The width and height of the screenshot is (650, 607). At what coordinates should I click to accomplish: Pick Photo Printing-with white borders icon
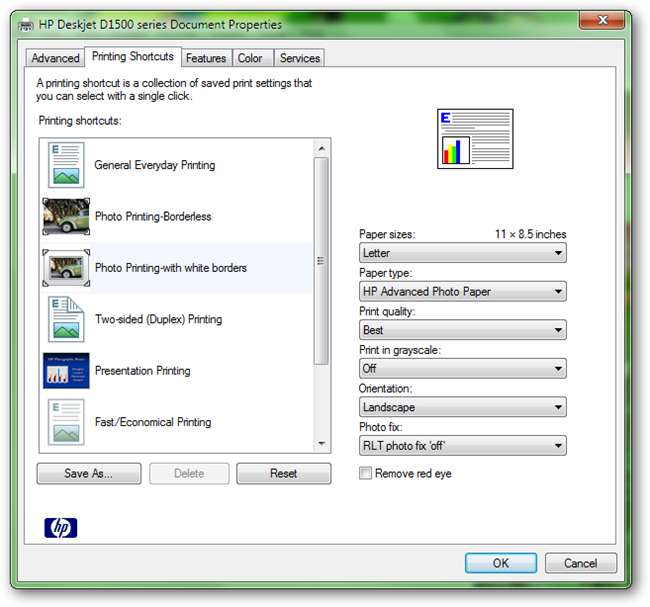(66, 268)
